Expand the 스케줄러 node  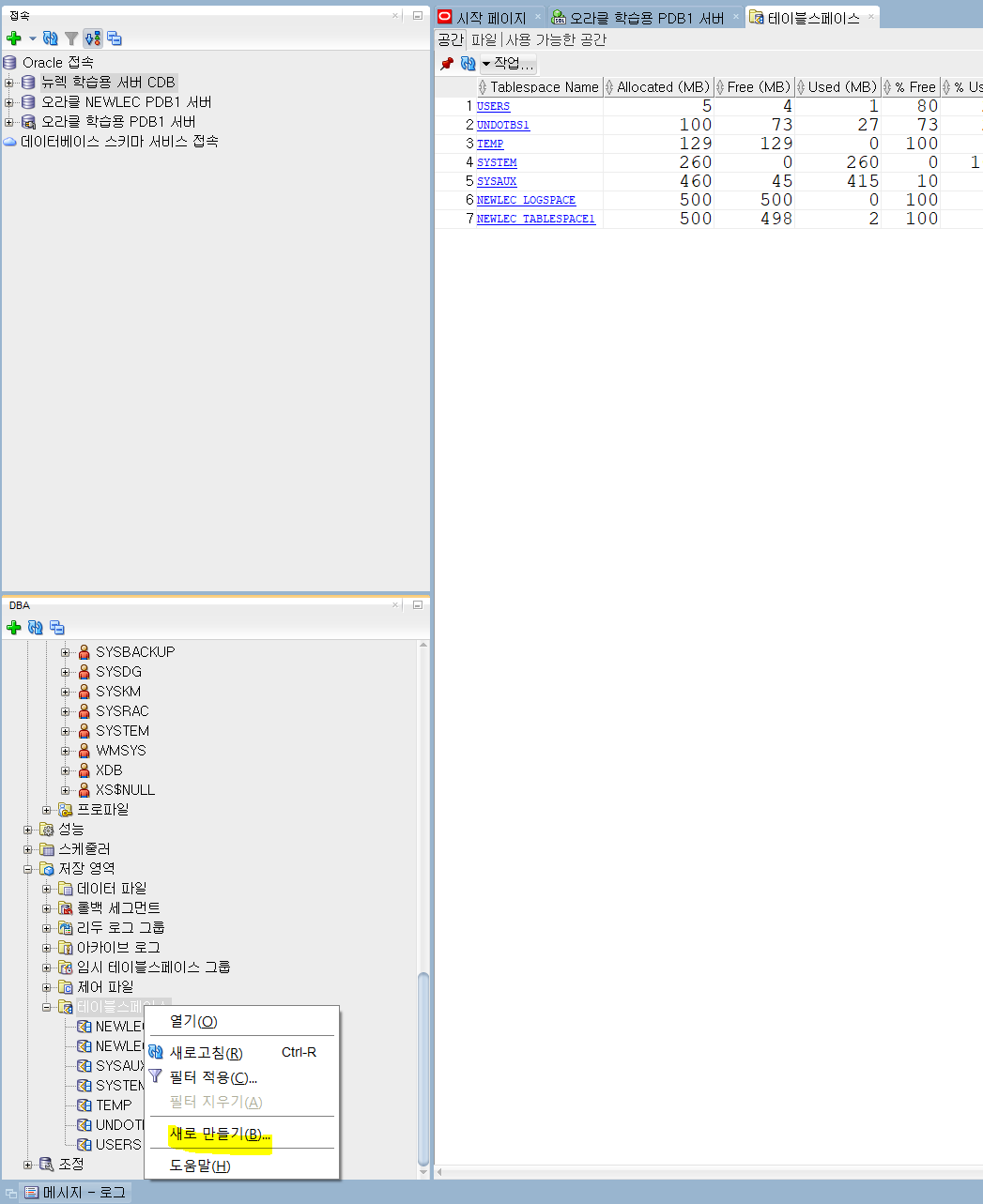tap(28, 849)
